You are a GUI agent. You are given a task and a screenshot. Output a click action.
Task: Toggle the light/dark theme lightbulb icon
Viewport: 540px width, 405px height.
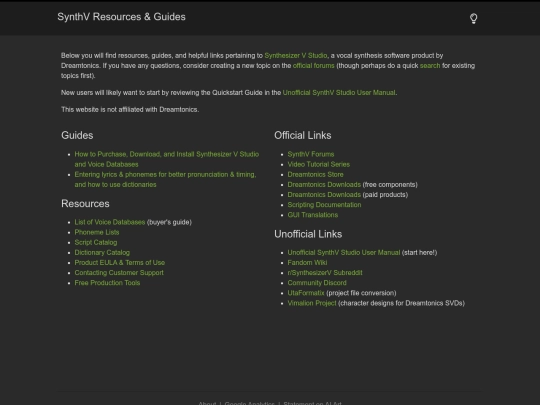[x=474, y=18]
